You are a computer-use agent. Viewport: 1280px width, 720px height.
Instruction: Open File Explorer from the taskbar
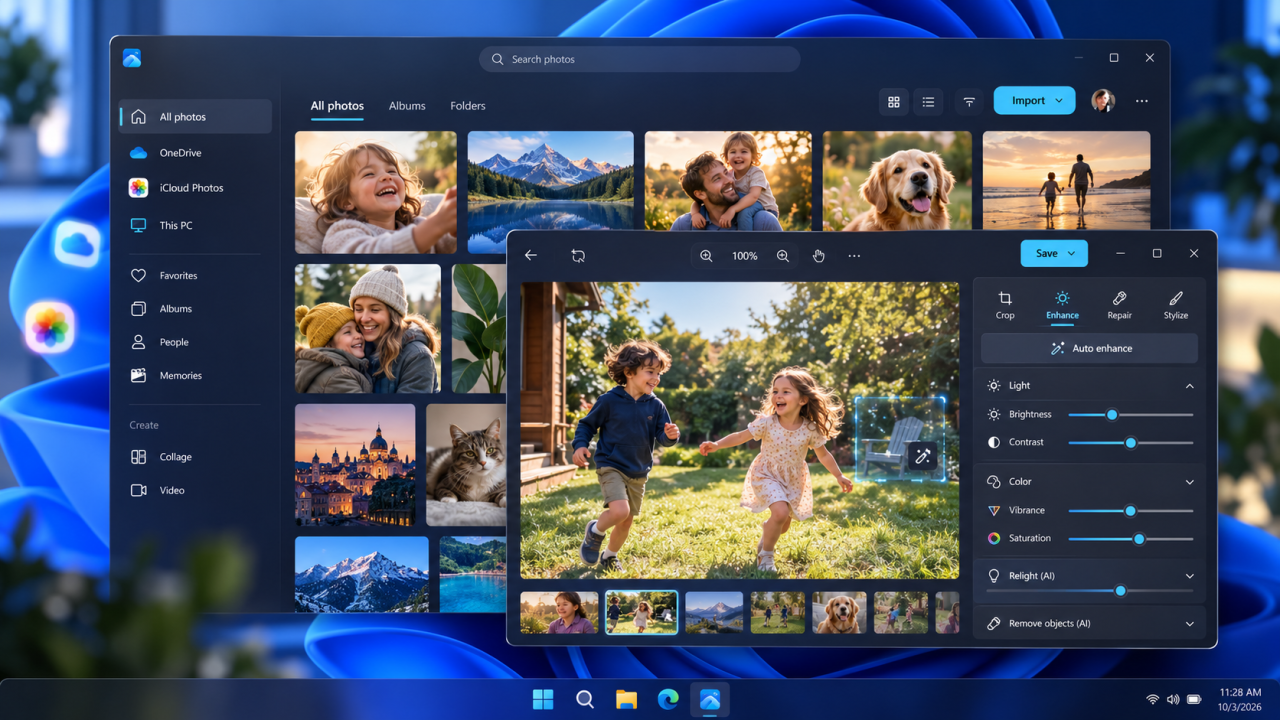[627, 700]
